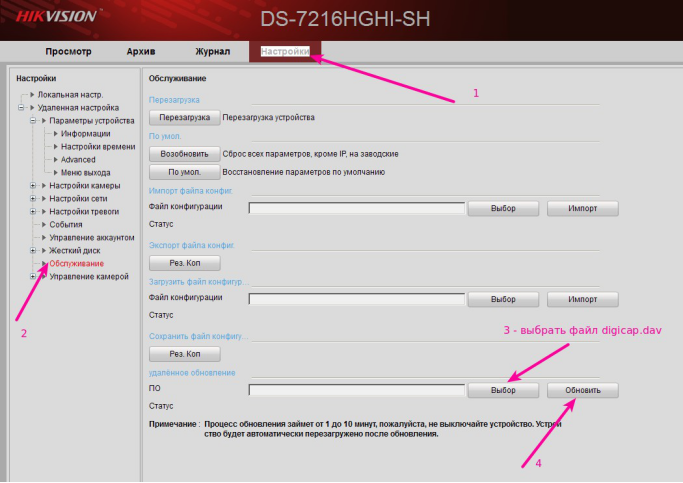The width and height of the screenshot is (683, 483).
Task: Select the Настройки tab
Action: (285, 51)
